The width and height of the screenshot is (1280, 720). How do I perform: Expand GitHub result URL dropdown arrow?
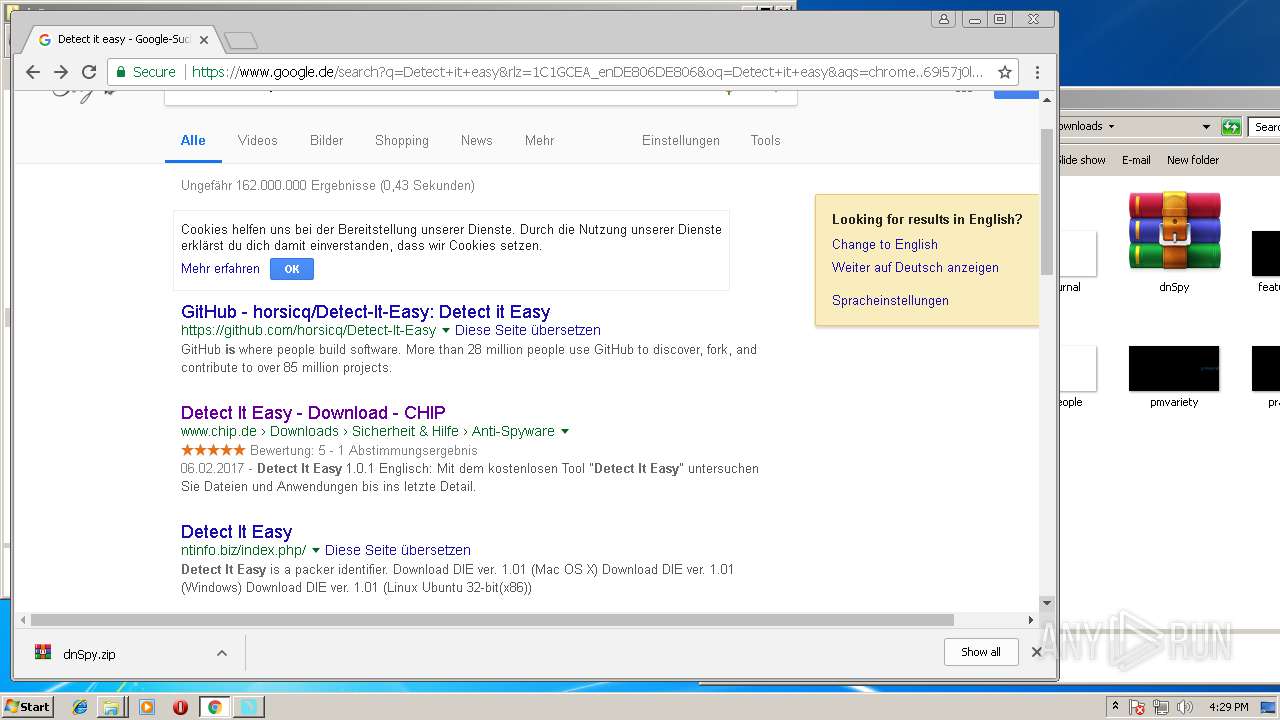pos(446,330)
